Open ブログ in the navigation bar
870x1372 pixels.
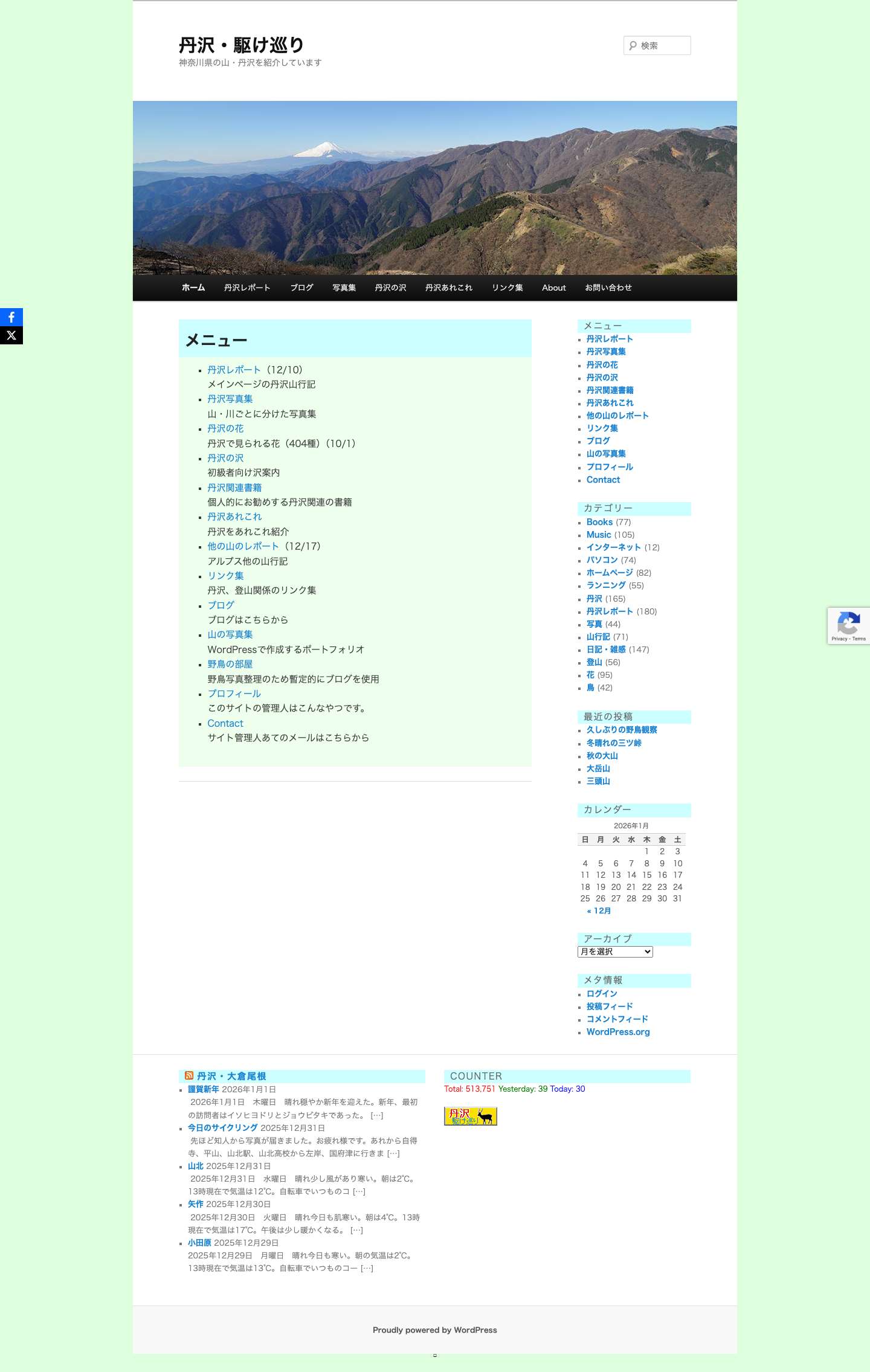coord(301,288)
